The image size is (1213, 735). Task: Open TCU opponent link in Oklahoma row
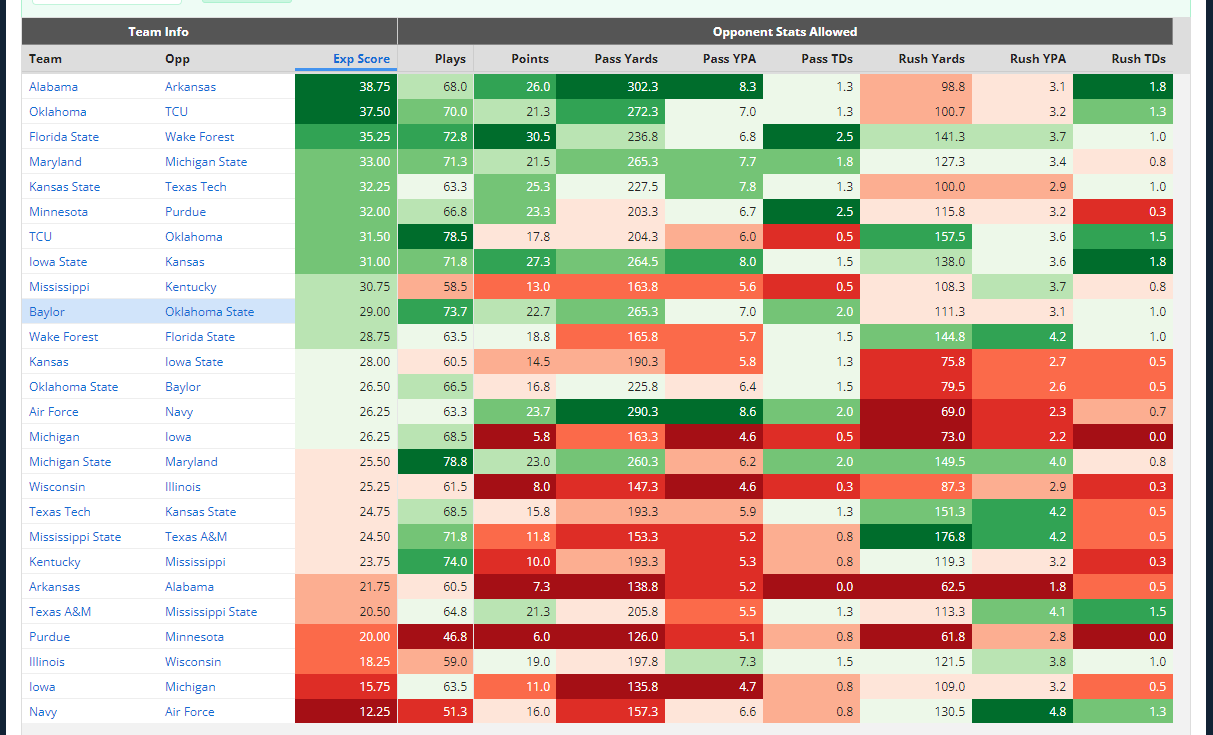click(x=176, y=112)
